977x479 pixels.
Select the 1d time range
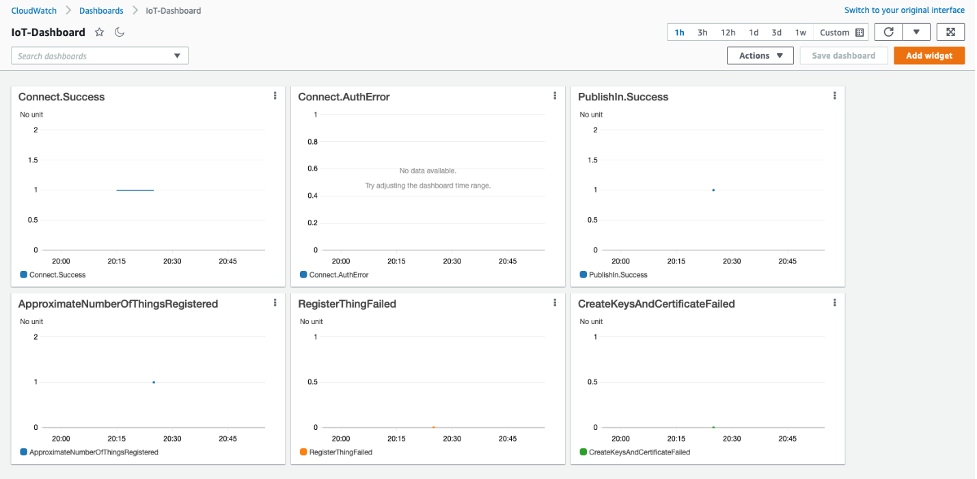(x=753, y=32)
